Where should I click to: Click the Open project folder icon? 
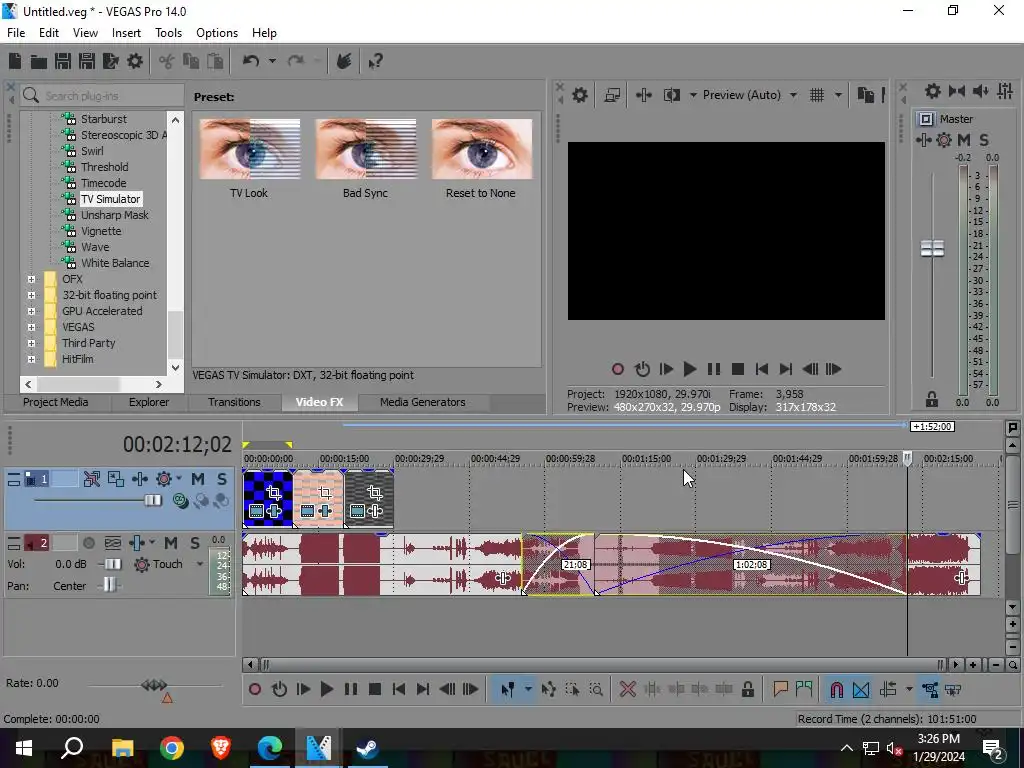tap(39, 61)
